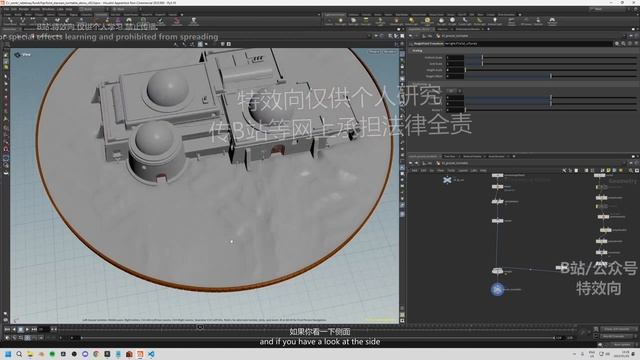This screenshot has height=360, width=640.
Task: Add a GI Light from the shelf
Action: point(452,21)
